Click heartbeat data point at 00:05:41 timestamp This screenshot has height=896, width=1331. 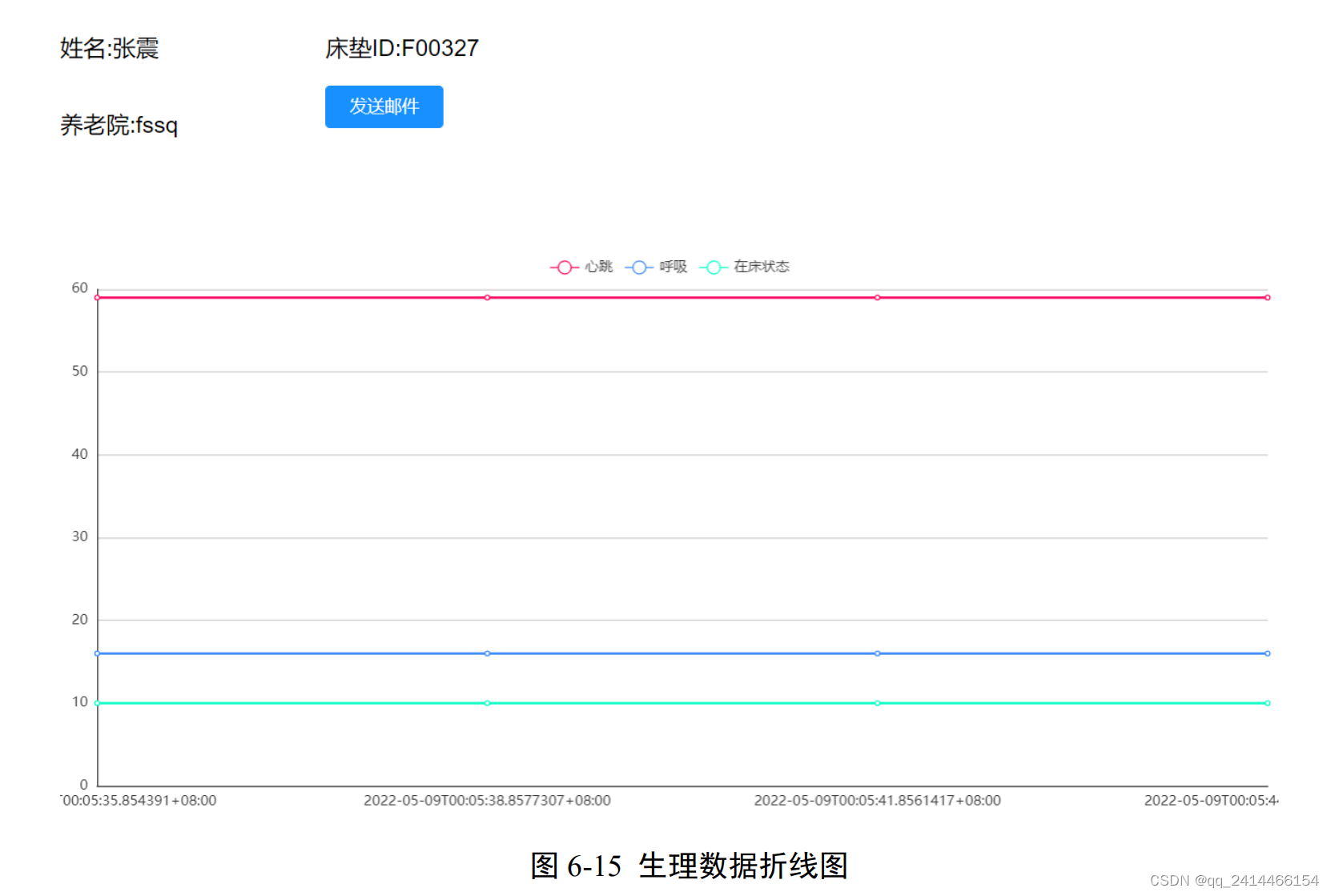(877, 298)
